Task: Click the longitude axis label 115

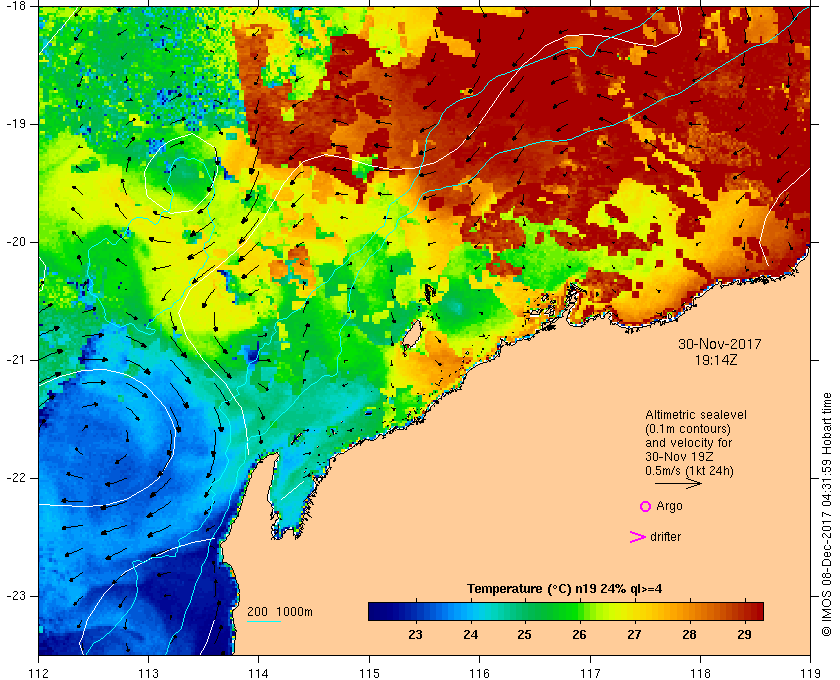Action: 369,673
